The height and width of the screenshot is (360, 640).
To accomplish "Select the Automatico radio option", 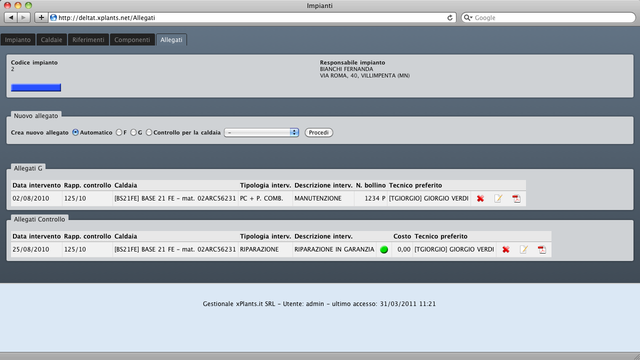I will point(76,132).
